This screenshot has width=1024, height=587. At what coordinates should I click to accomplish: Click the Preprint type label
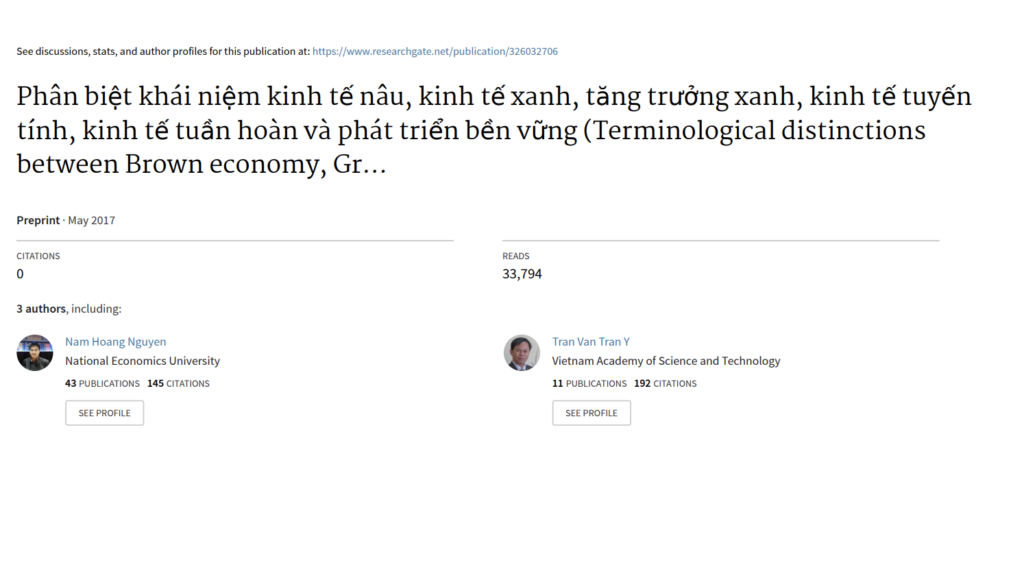coord(38,221)
